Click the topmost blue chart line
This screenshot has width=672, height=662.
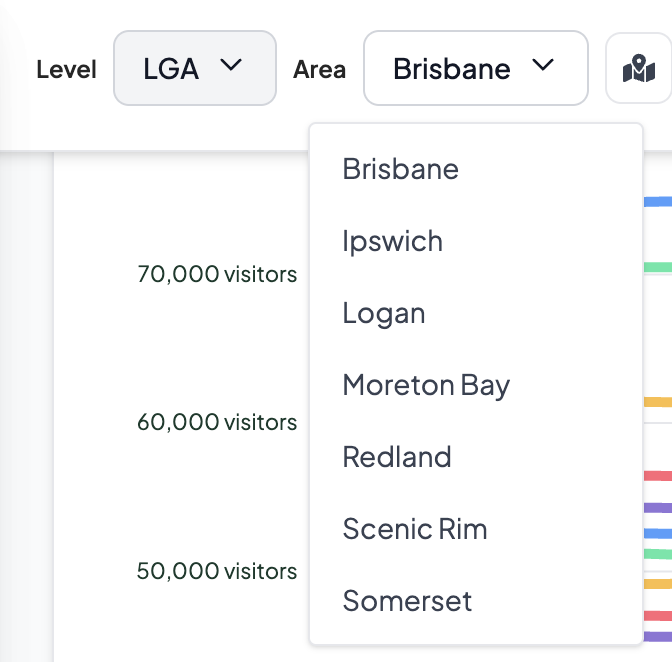click(657, 202)
